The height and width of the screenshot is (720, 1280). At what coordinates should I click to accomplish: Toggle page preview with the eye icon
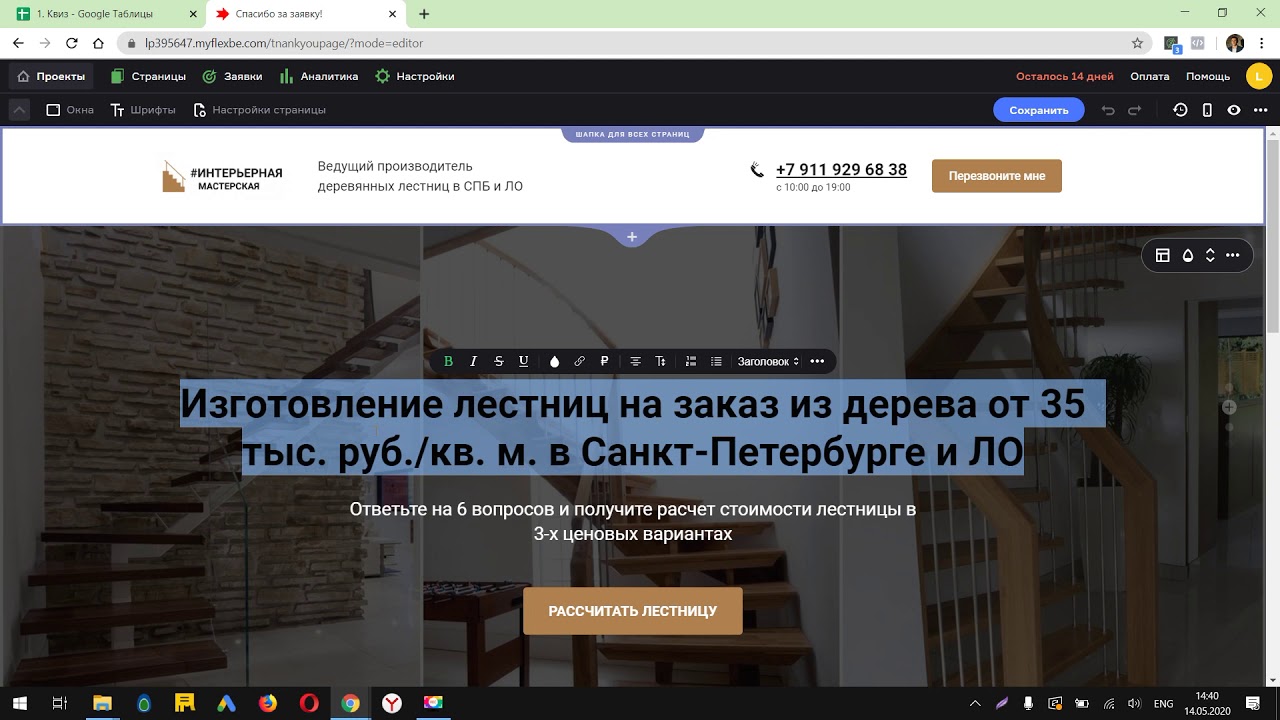point(1234,110)
